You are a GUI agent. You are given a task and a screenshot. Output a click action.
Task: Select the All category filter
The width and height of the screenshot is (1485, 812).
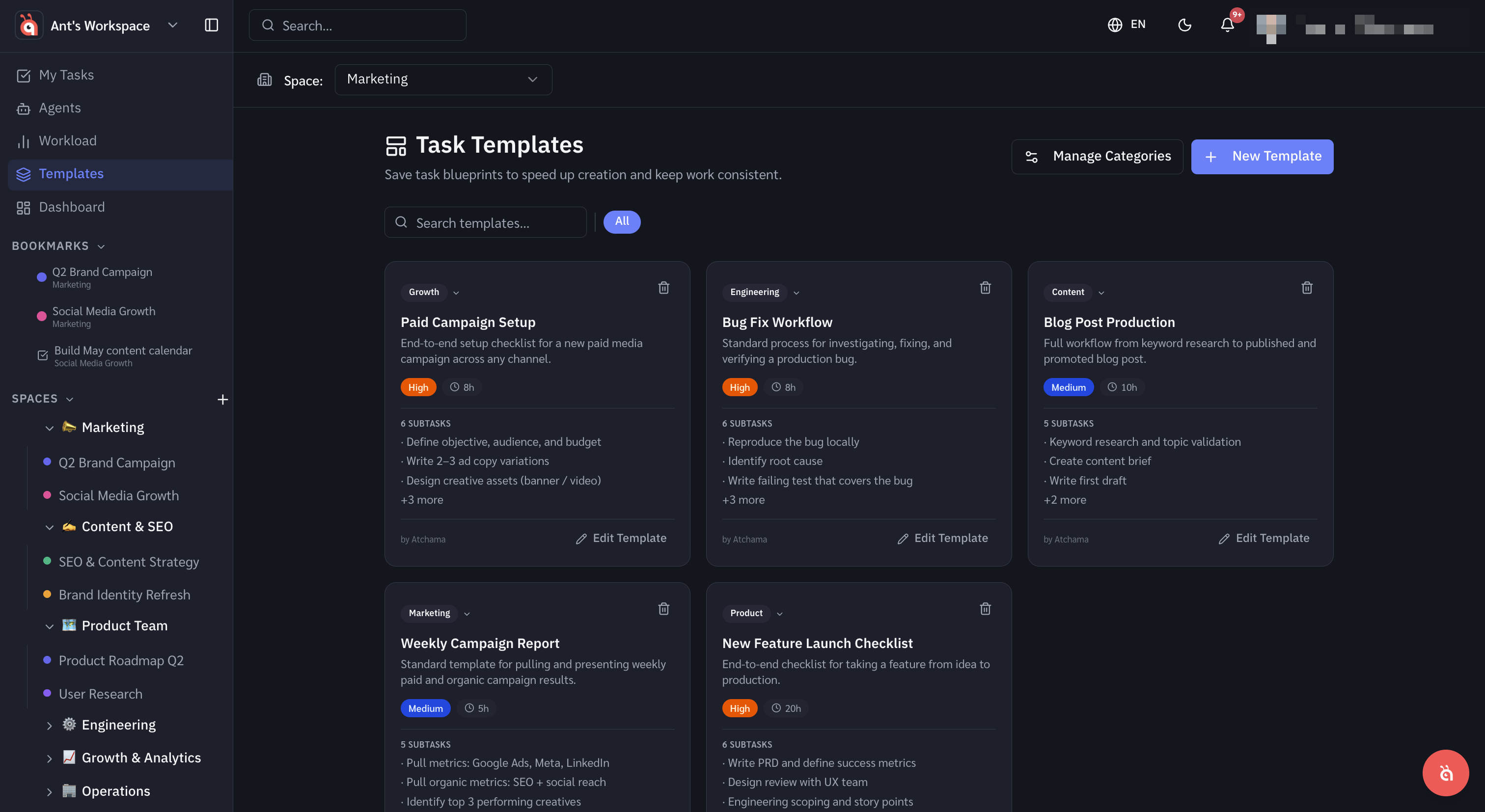tap(621, 222)
